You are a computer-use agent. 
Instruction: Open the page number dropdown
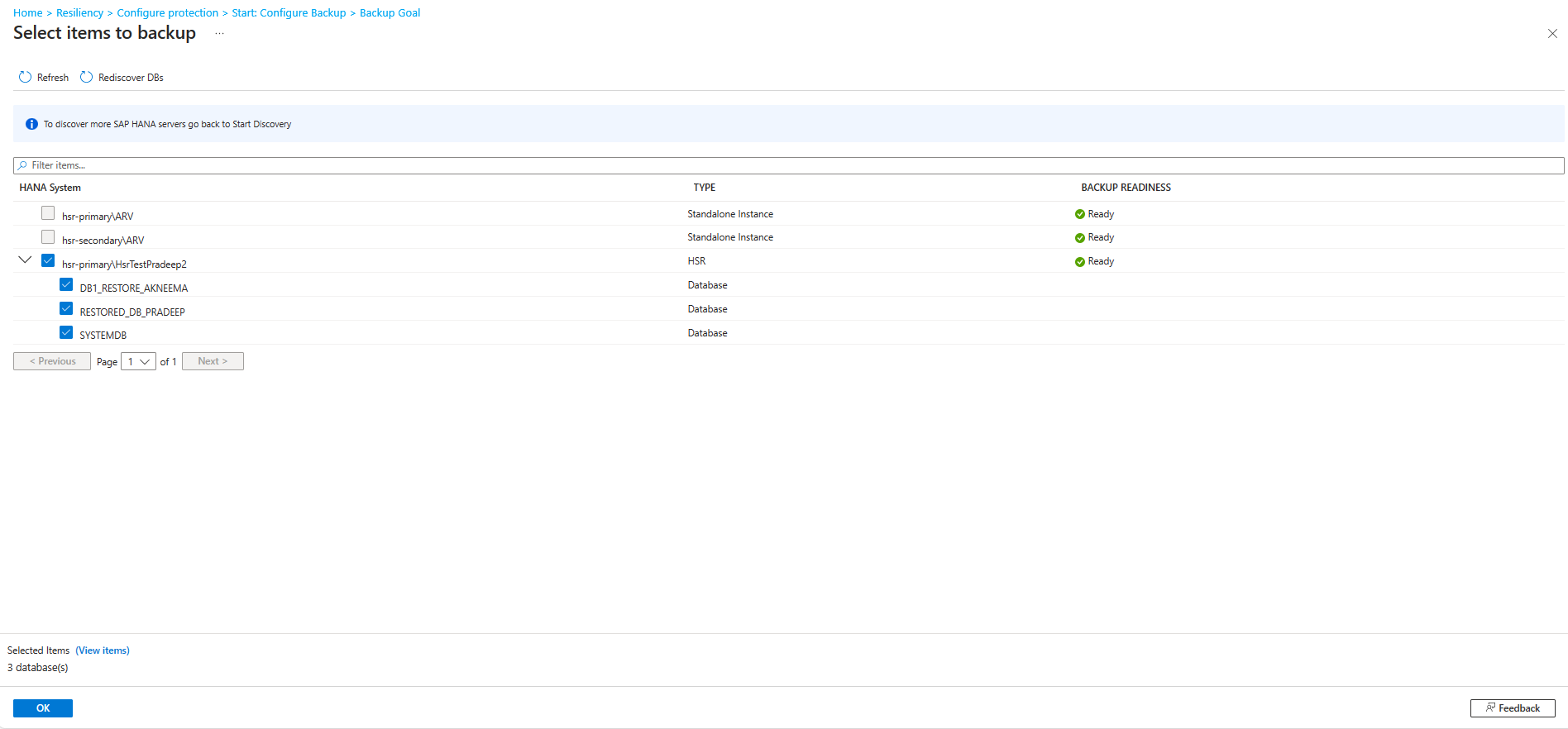point(138,361)
